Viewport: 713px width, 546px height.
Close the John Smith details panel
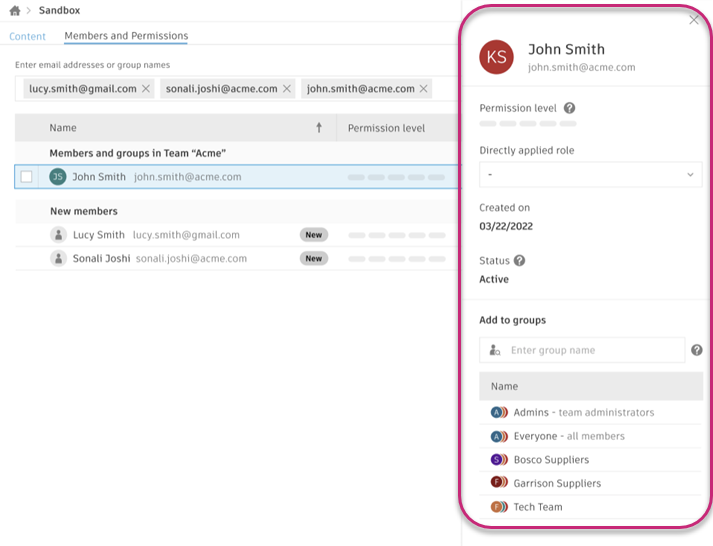tap(693, 20)
